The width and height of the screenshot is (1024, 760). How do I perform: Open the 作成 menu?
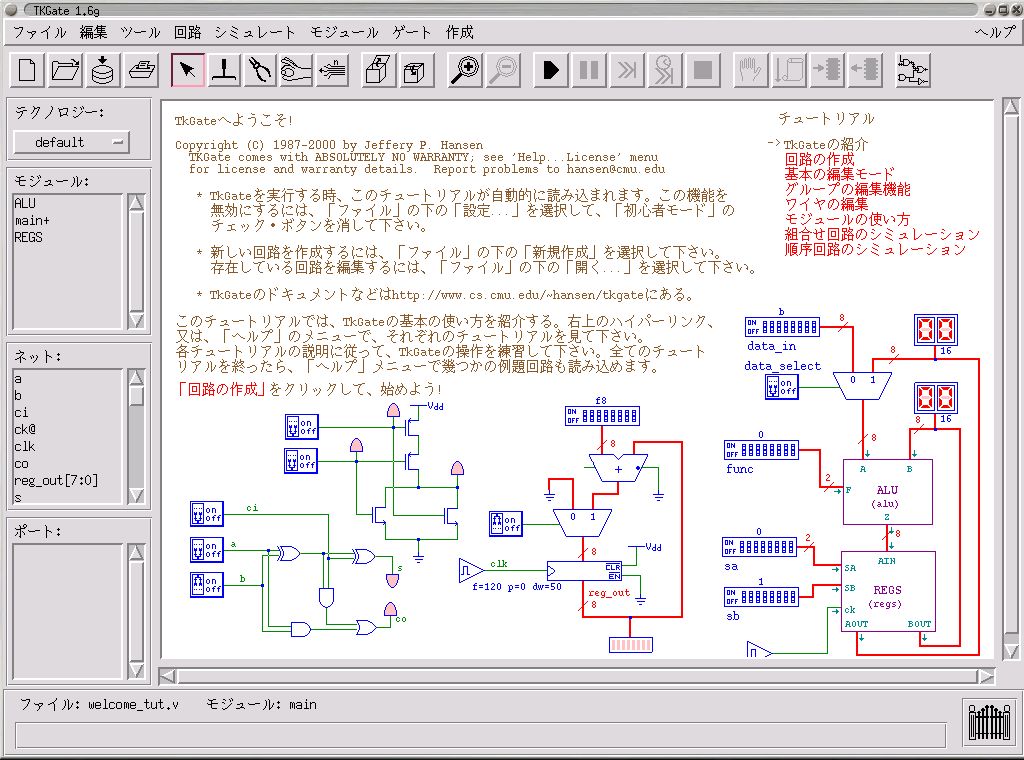pyautogui.click(x=460, y=32)
